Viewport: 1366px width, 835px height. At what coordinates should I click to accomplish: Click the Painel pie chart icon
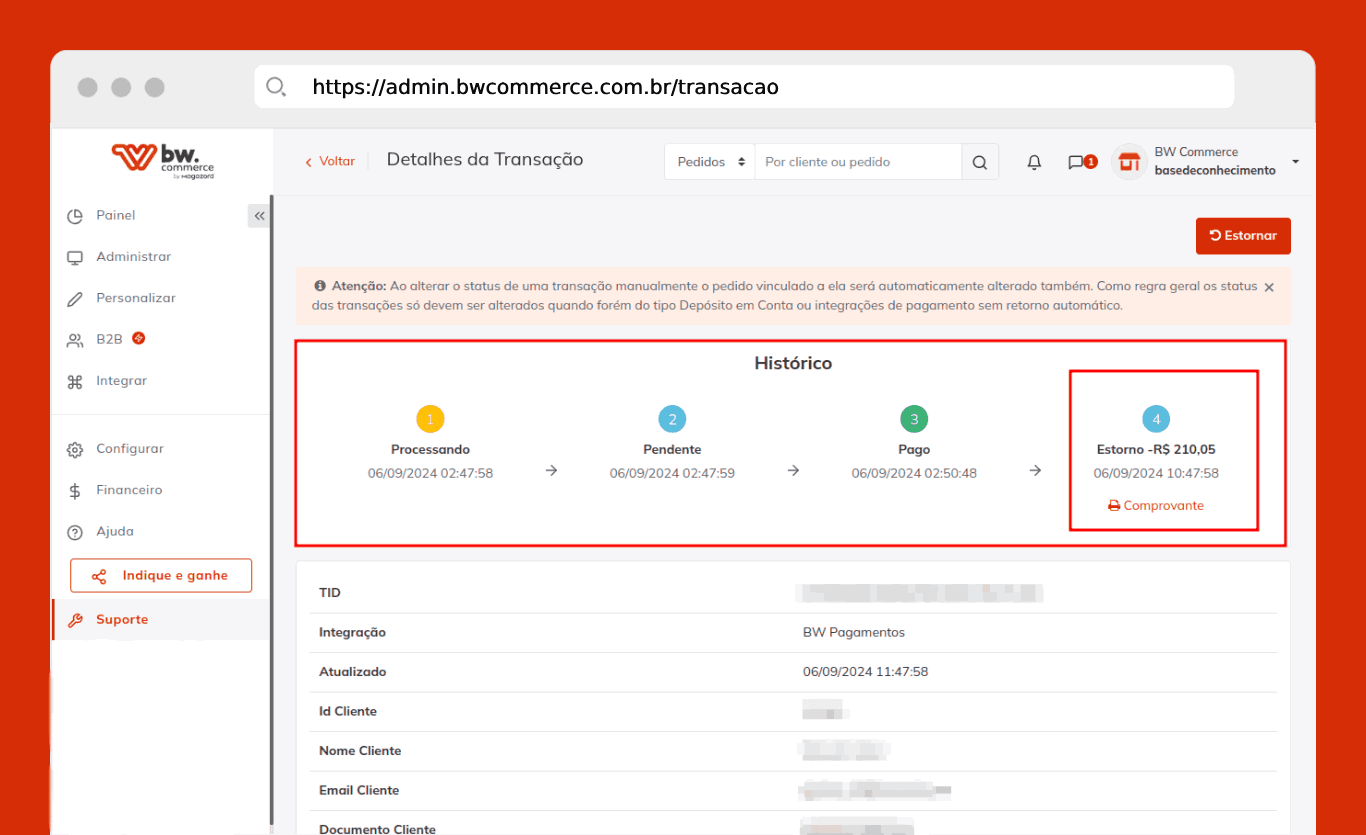point(75,216)
